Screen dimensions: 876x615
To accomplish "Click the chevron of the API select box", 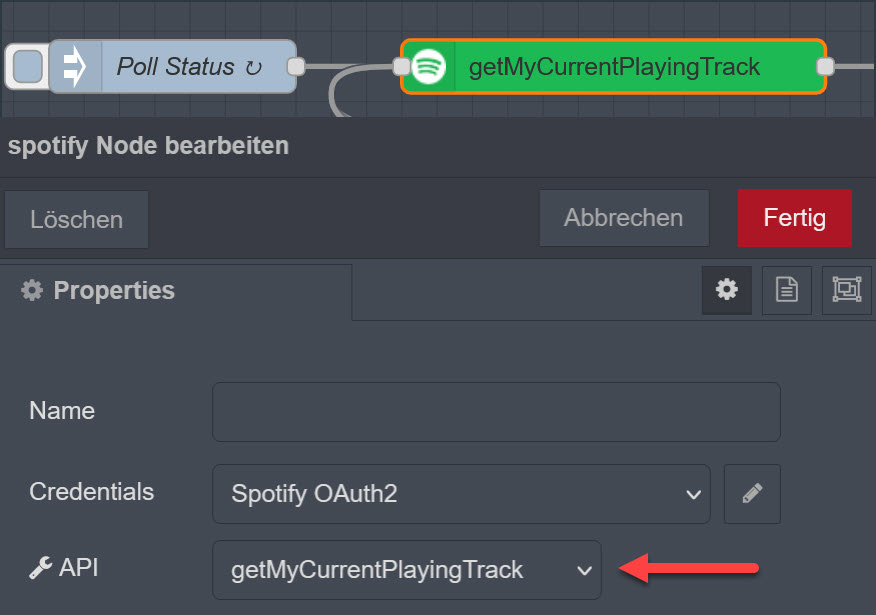I will click(584, 571).
